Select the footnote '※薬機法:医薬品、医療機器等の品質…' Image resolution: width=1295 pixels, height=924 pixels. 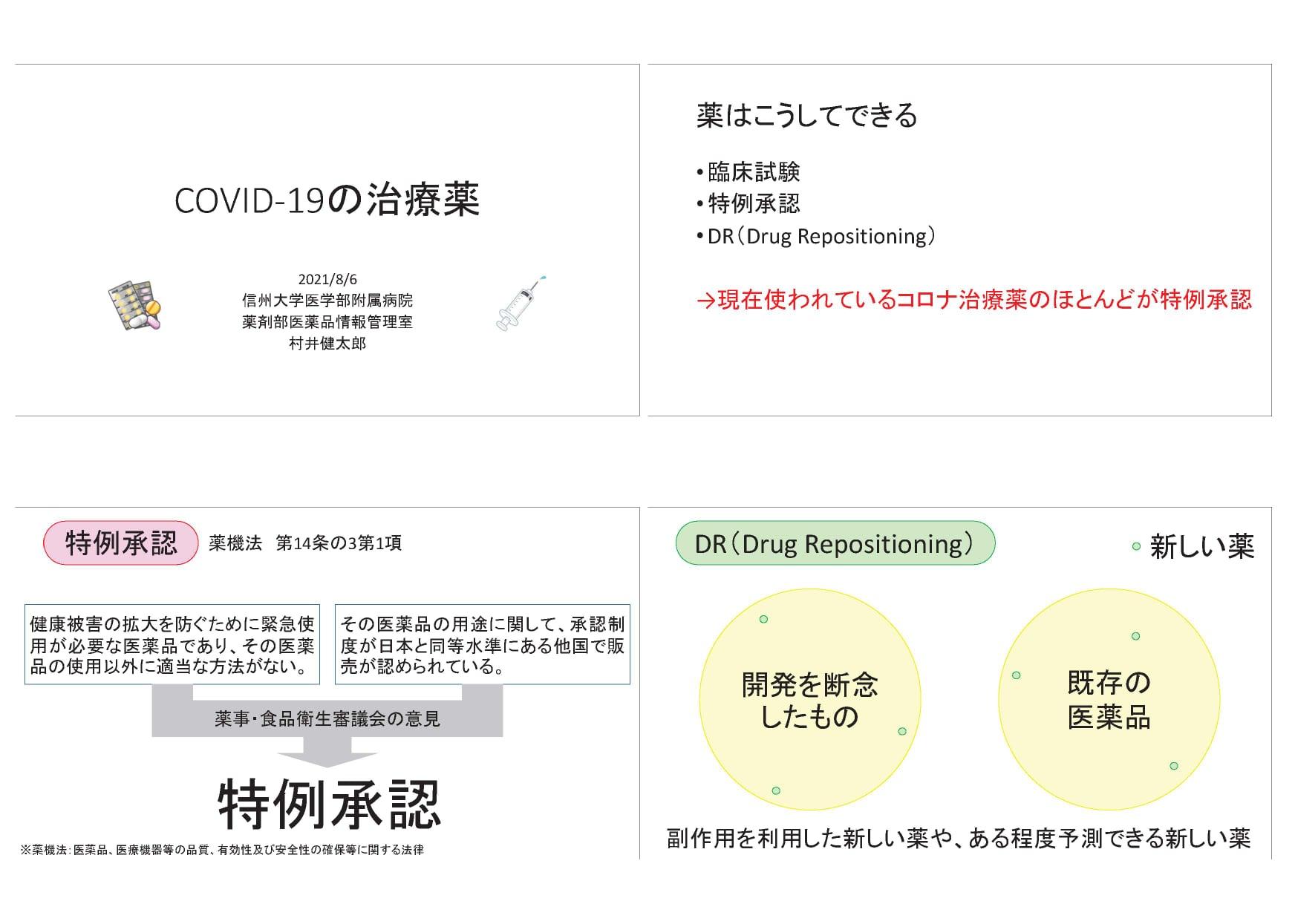pos(222,850)
